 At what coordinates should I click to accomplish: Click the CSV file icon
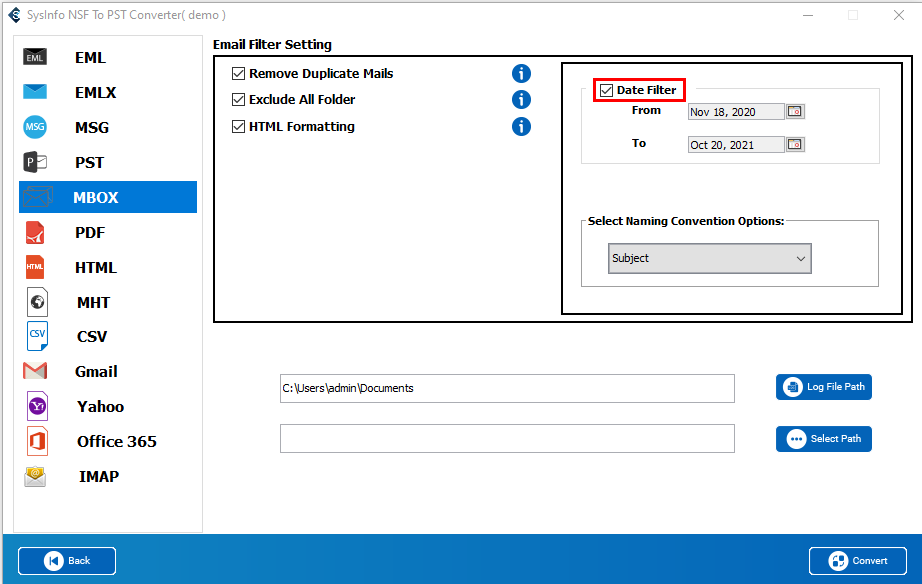tap(37, 336)
